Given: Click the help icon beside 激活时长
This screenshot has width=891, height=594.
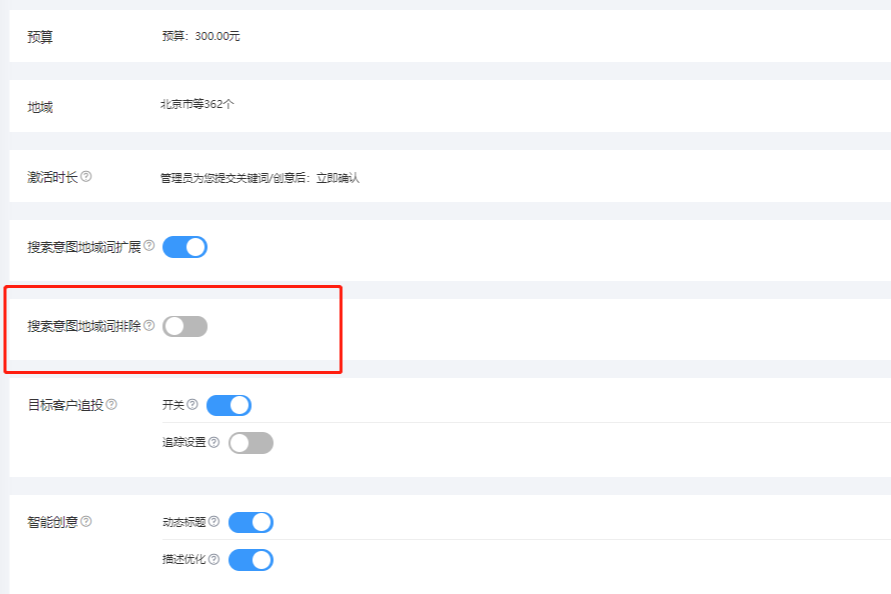Looking at the screenshot, I should tap(86, 177).
